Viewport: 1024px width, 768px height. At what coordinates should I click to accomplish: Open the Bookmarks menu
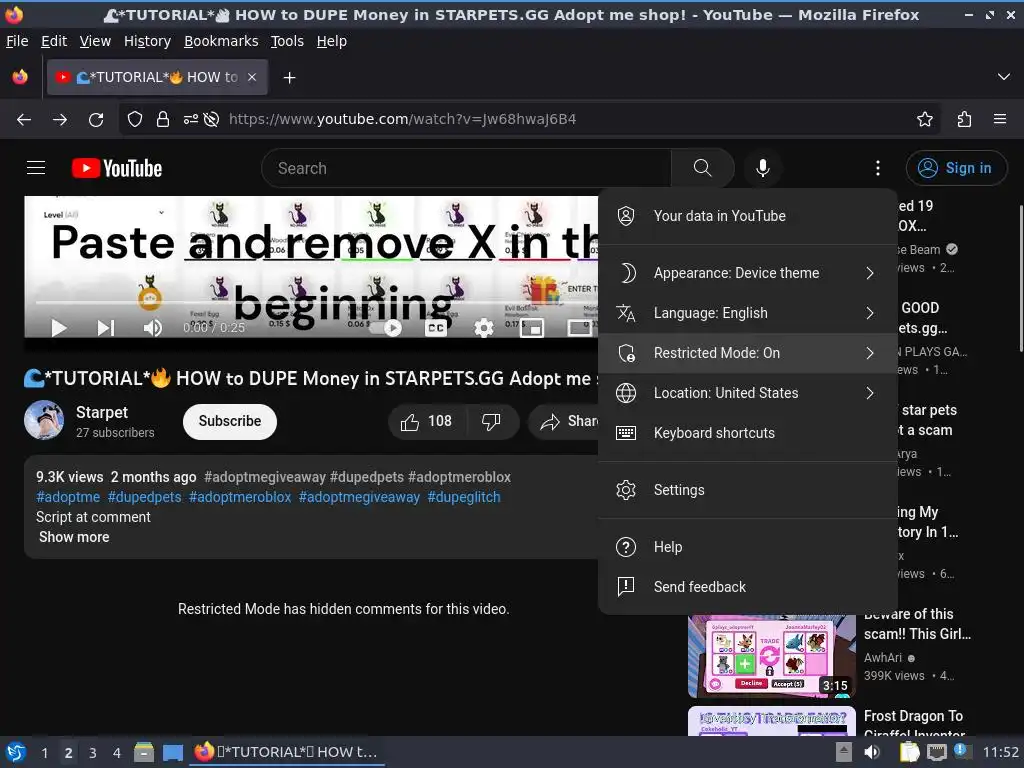point(221,41)
